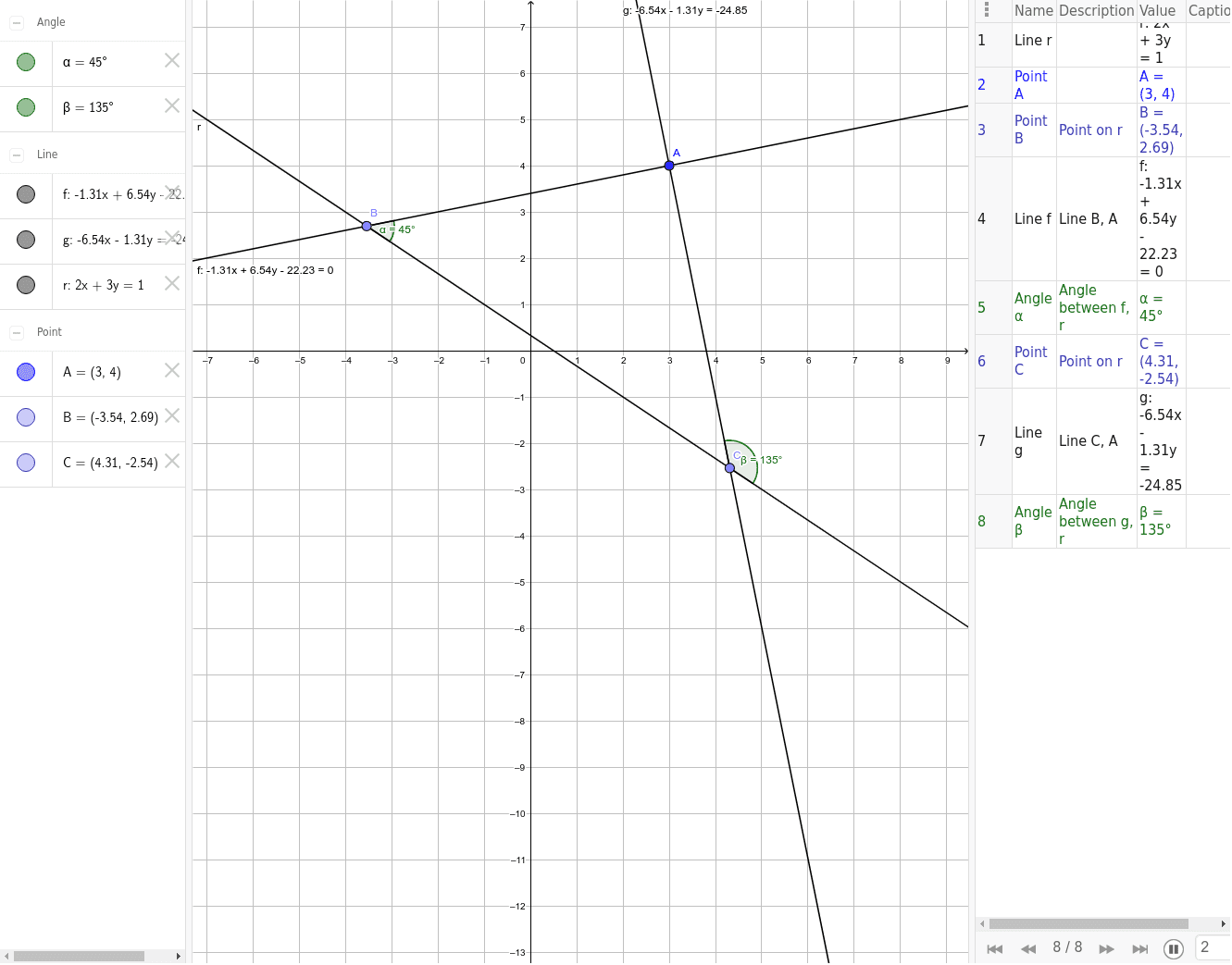1232x965 pixels.
Task: Delete point B with its X icon
Action: click(172, 415)
